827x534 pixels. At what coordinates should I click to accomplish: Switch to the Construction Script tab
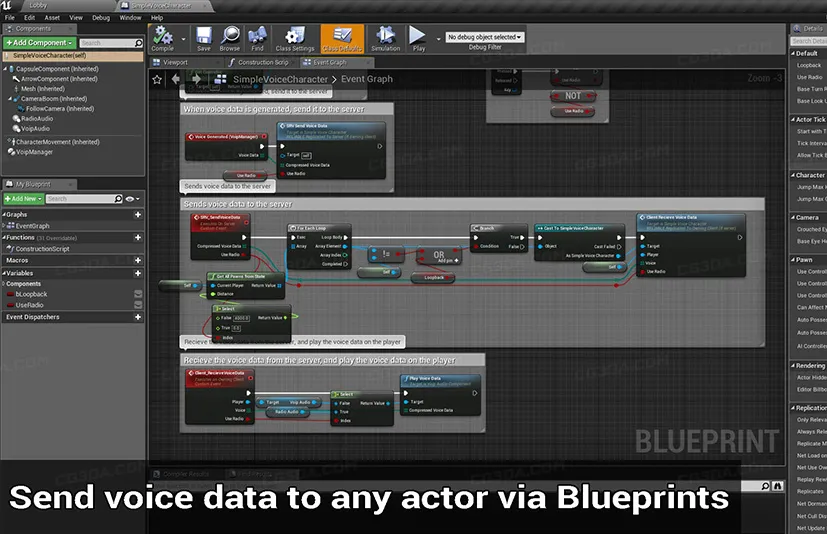click(x=263, y=62)
